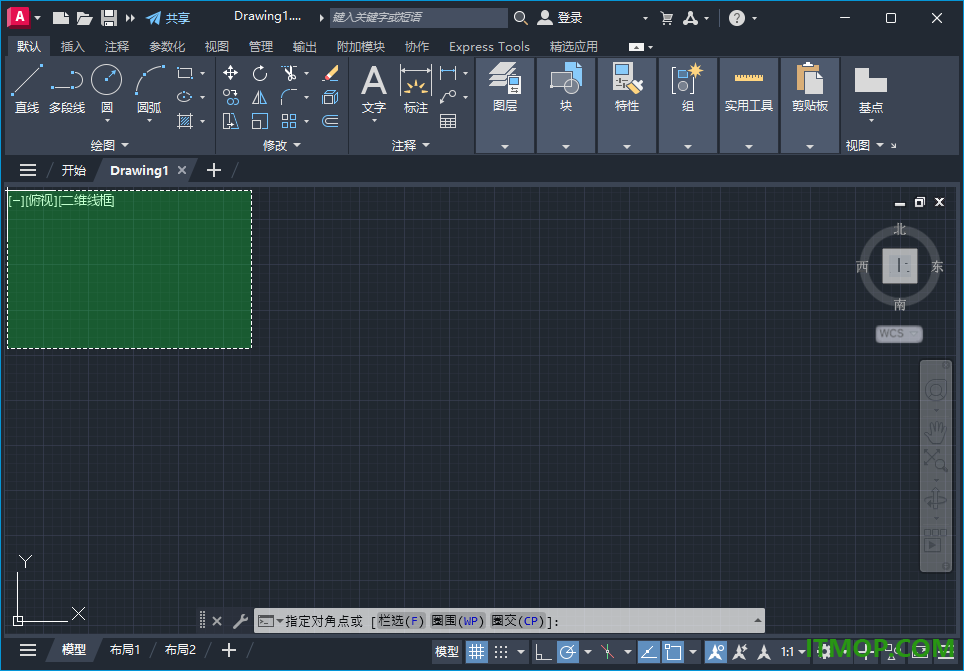Select the Polyline (多段线) tool
Viewport: 964px width, 671px height.
point(67,89)
